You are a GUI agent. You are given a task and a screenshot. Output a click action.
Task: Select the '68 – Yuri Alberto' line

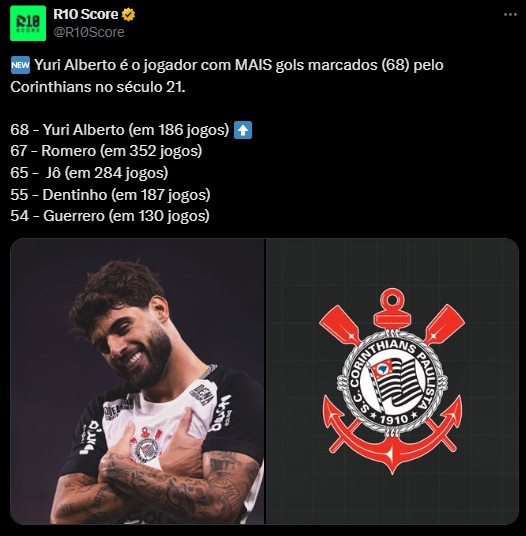[131, 130]
